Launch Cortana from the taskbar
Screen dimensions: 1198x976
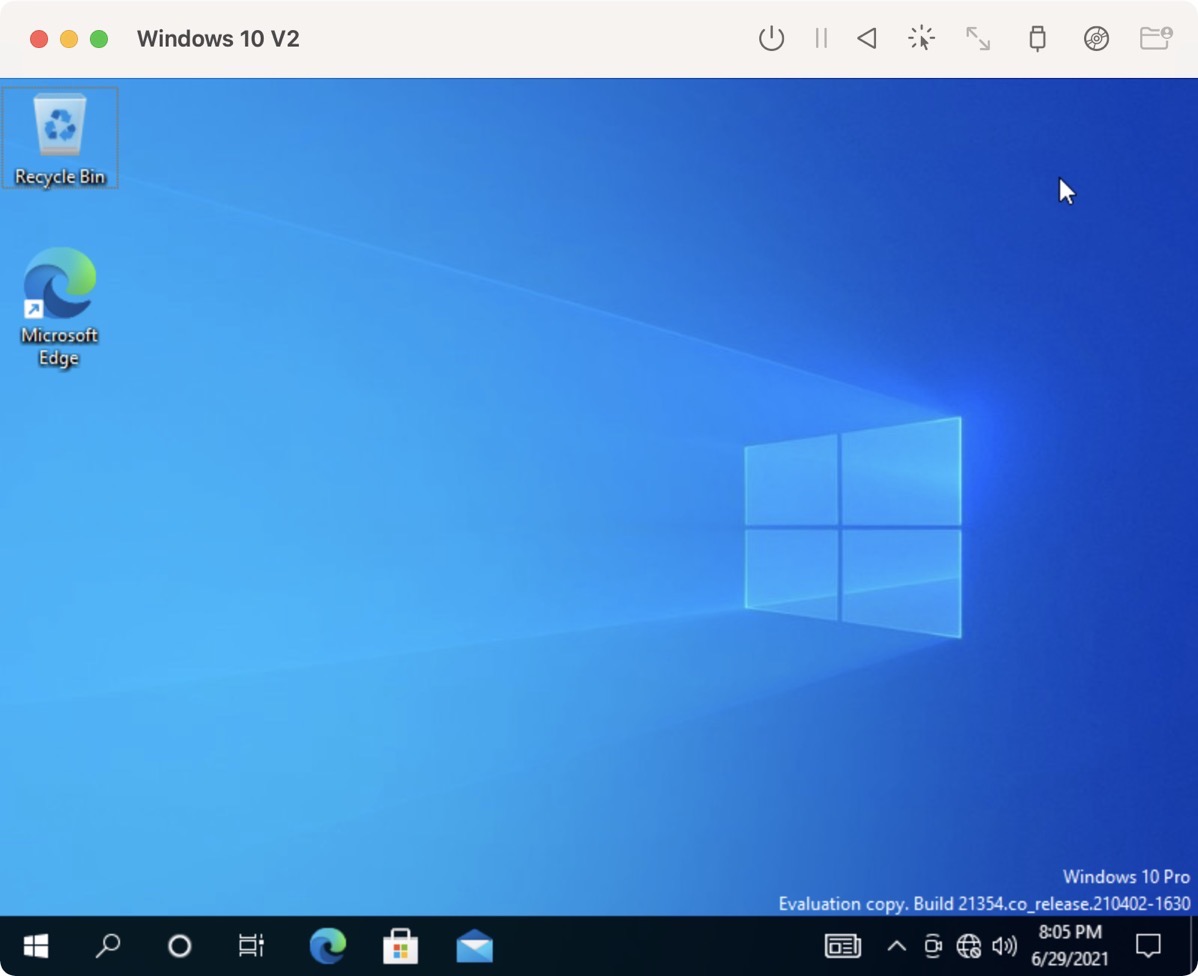click(180, 945)
